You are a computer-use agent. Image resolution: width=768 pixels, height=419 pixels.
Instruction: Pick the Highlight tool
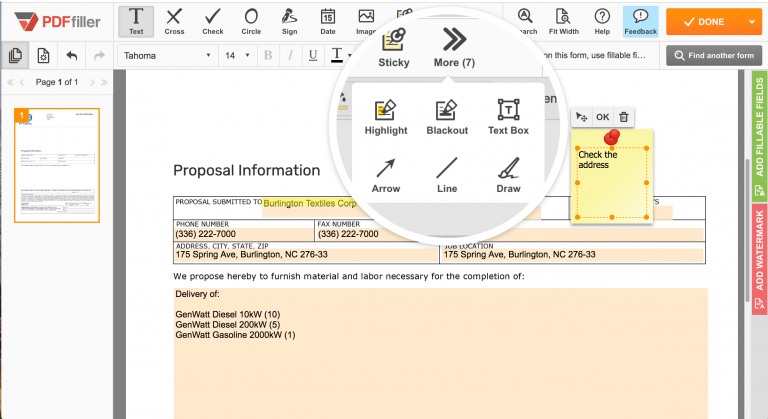point(385,118)
